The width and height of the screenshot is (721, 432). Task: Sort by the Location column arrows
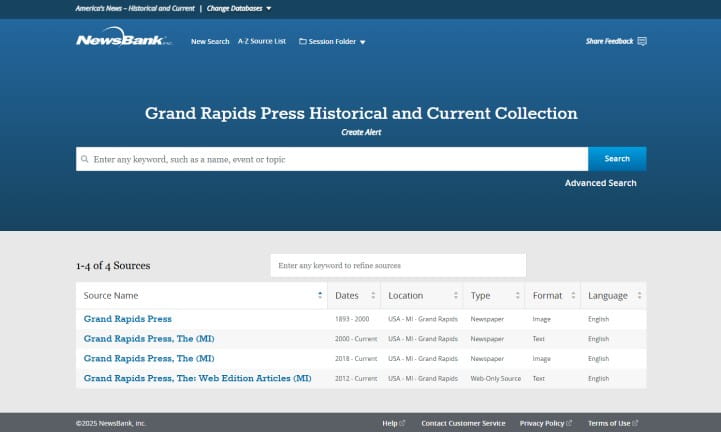pos(456,295)
